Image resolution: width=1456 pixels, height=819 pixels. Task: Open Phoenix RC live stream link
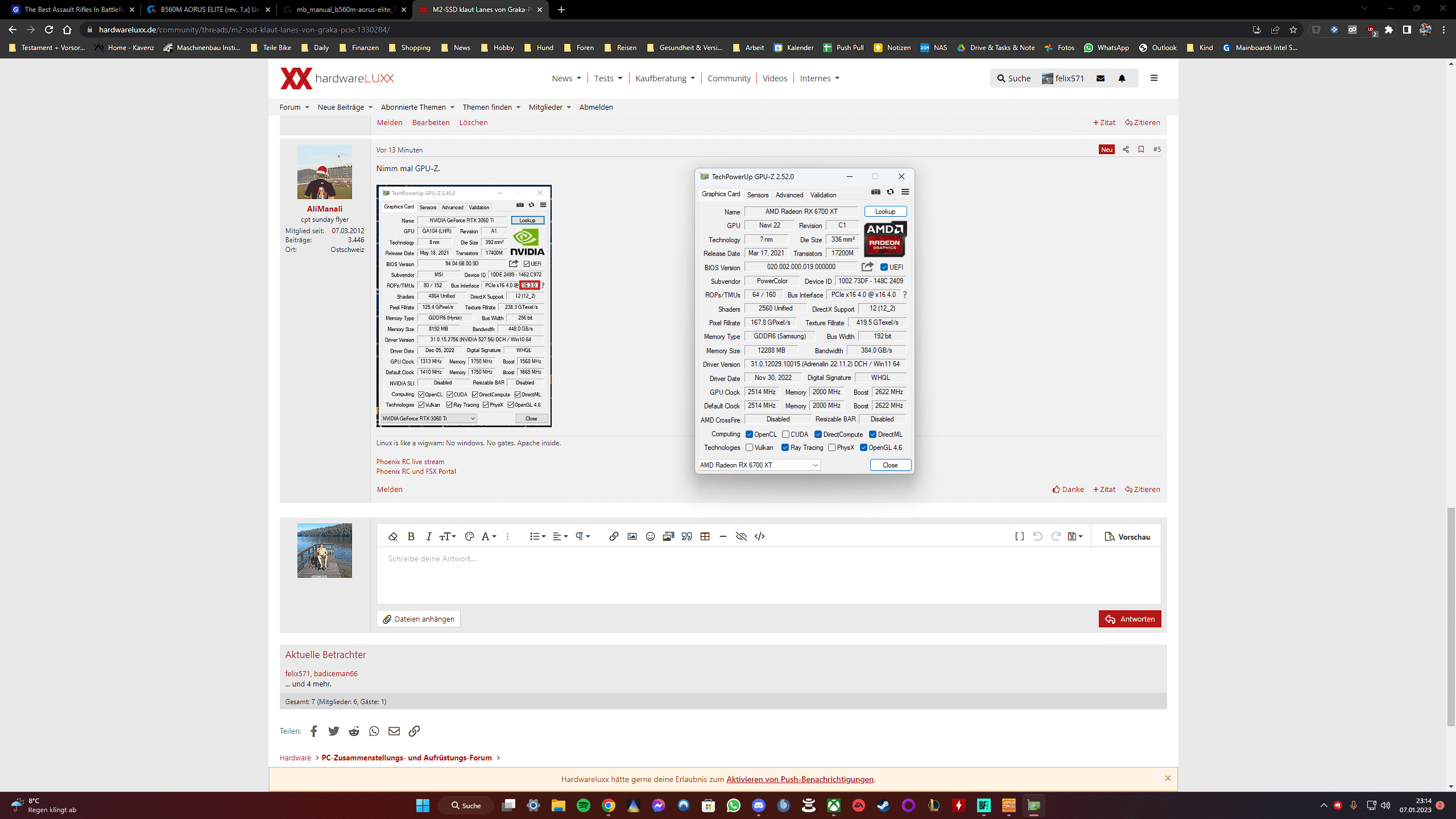click(410, 462)
